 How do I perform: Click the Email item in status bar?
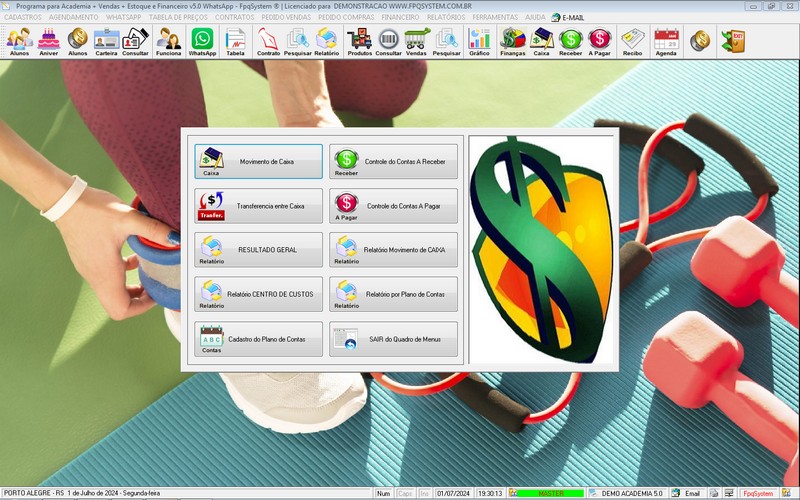[x=686, y=494]
